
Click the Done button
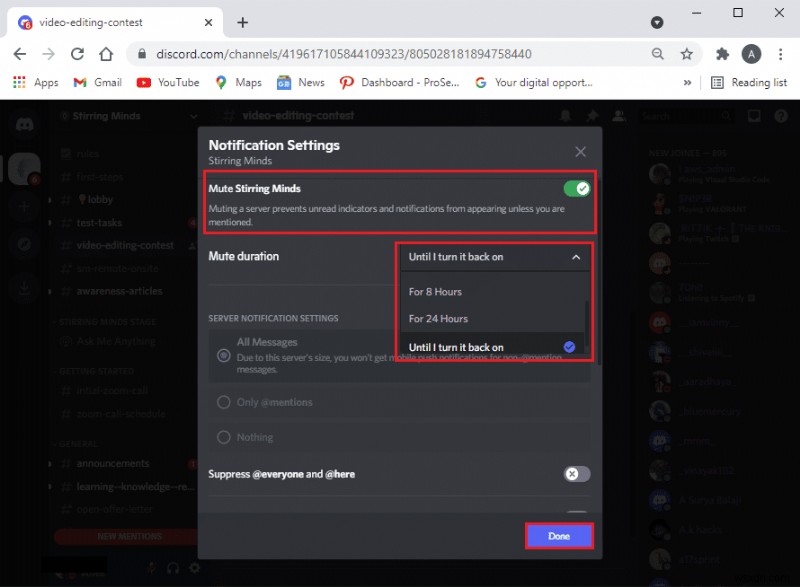[559, 535]
